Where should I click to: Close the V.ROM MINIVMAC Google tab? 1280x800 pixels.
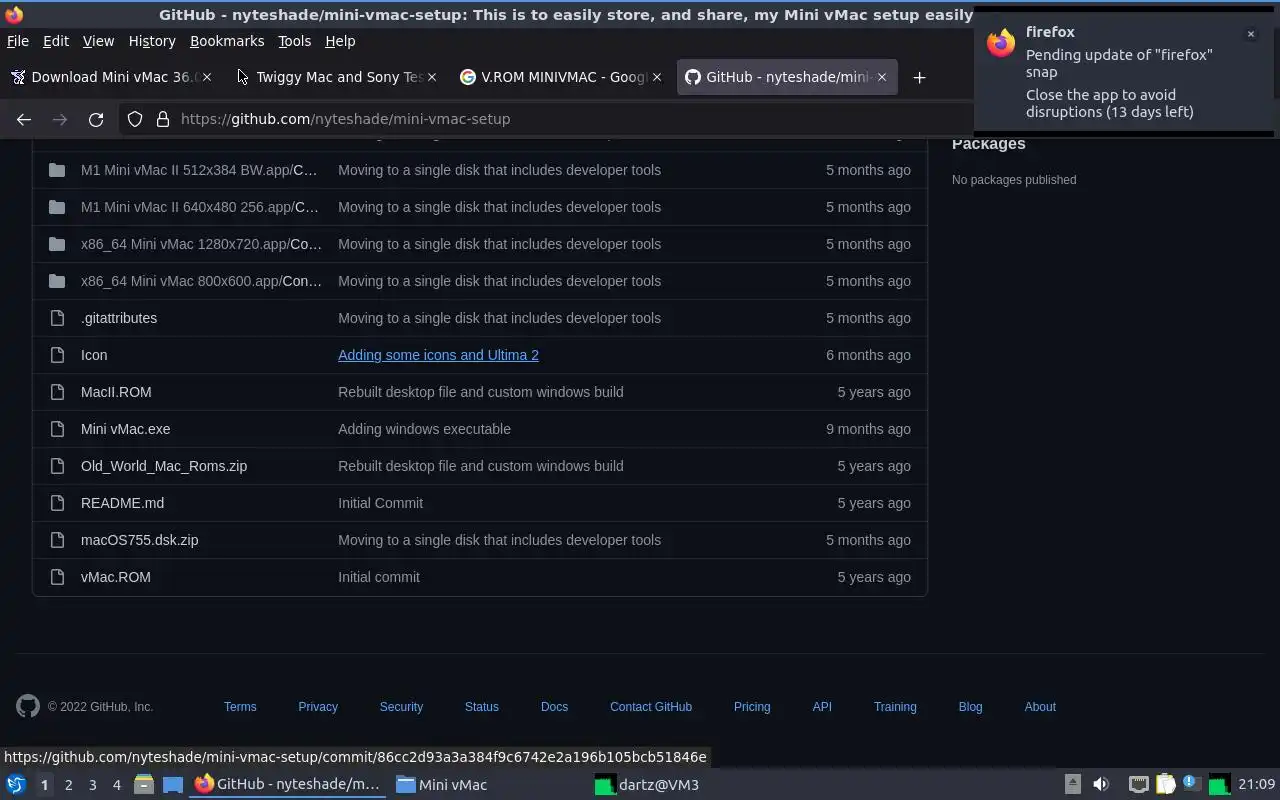pyautogui.click(x=657, y=77)
